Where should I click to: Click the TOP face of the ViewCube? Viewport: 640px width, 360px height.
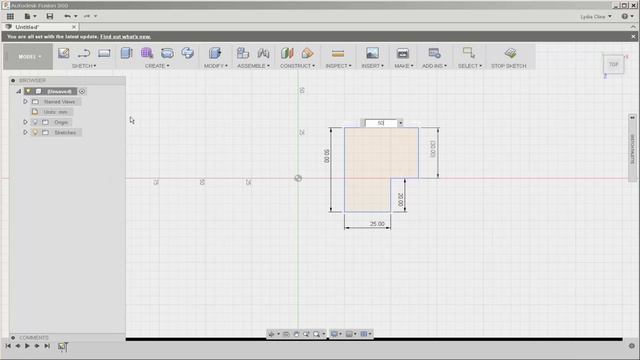coord(613,64)
